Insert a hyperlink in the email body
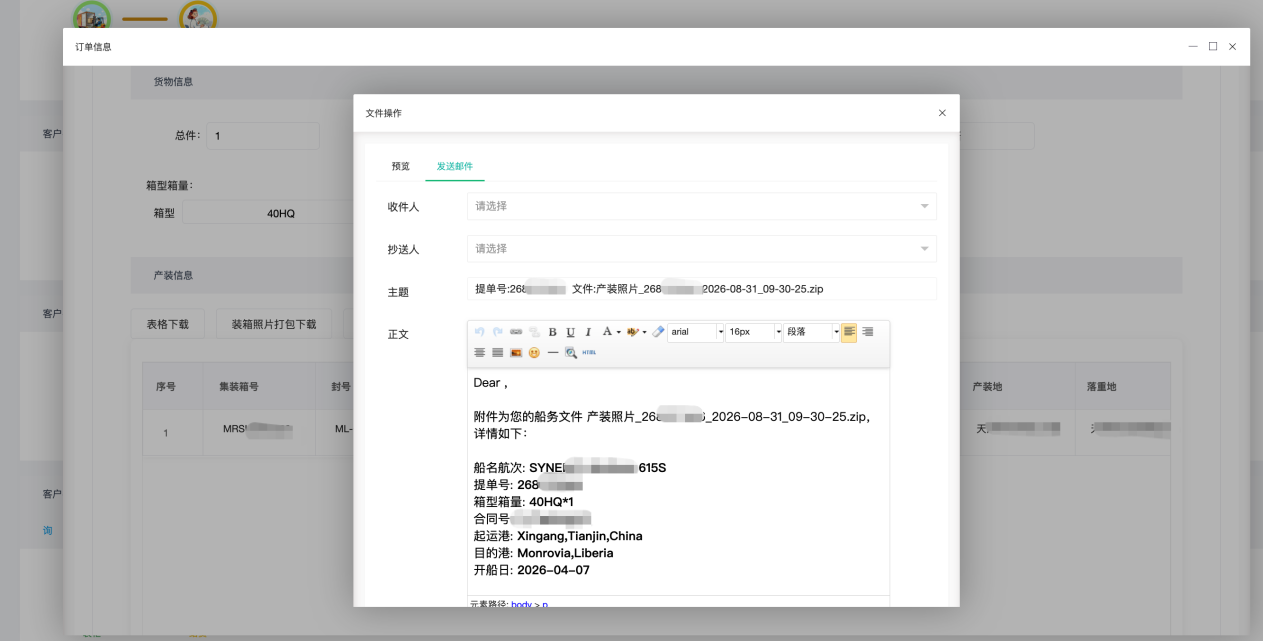1263x641 pixels. click(516, 332)
